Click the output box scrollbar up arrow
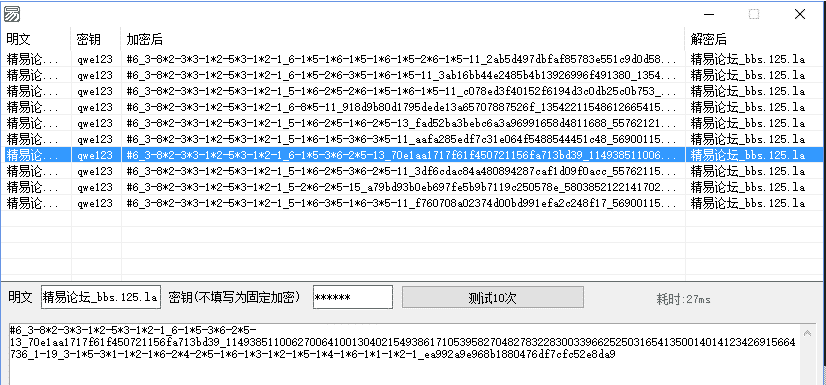The width and height of the screenshot is (826, 385). pos(807,332)
